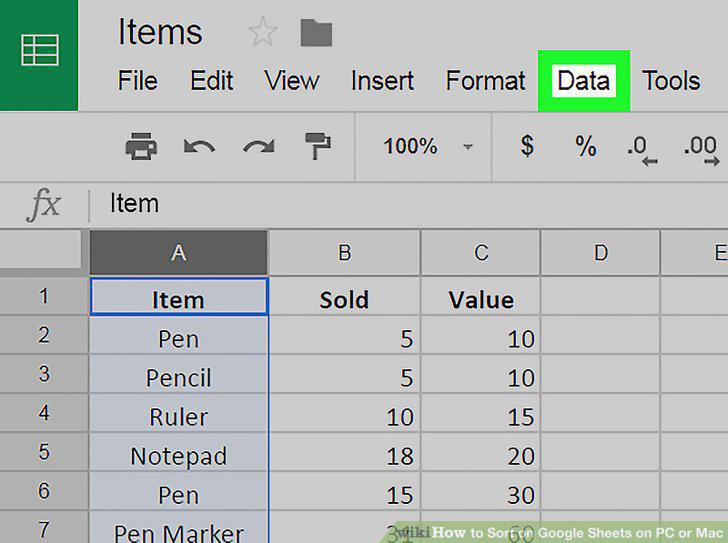Open the View menu
728x543 pixels.
point(292,80)
